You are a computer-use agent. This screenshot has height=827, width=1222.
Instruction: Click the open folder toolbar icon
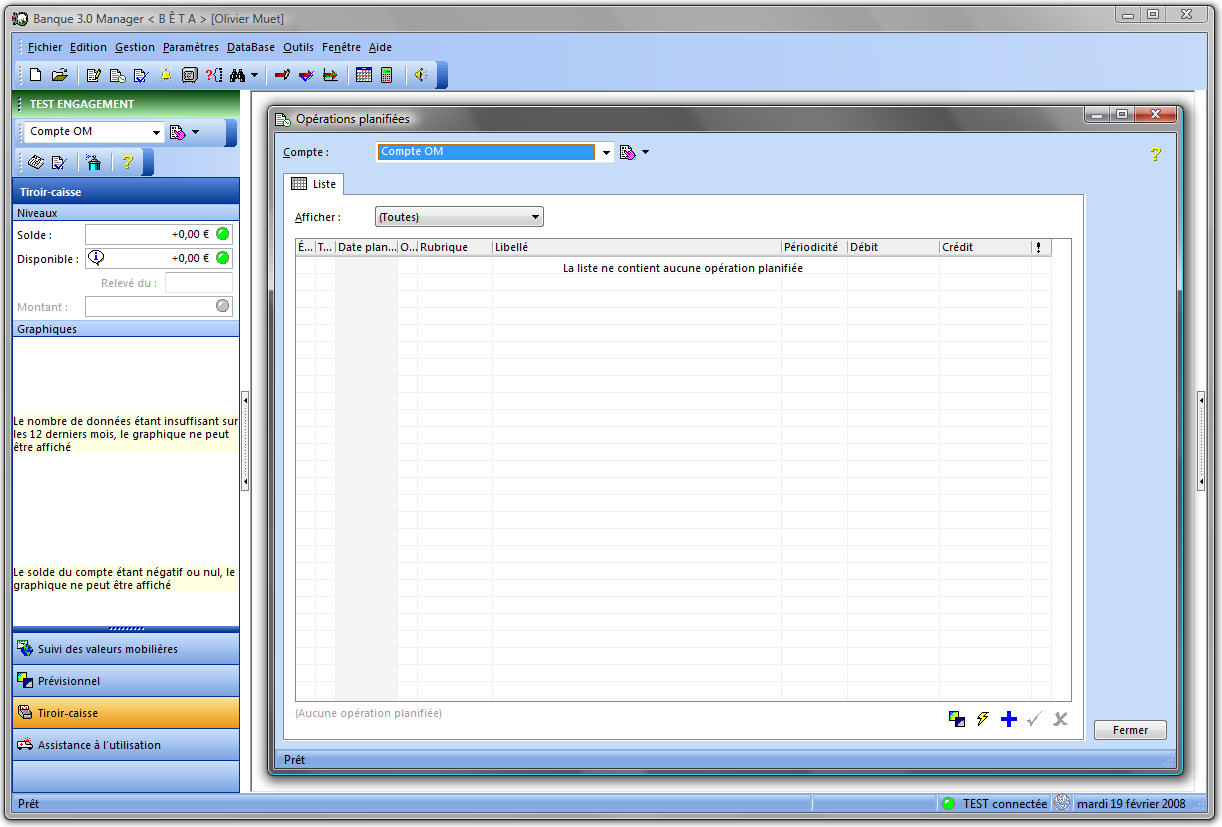[59, 75]
